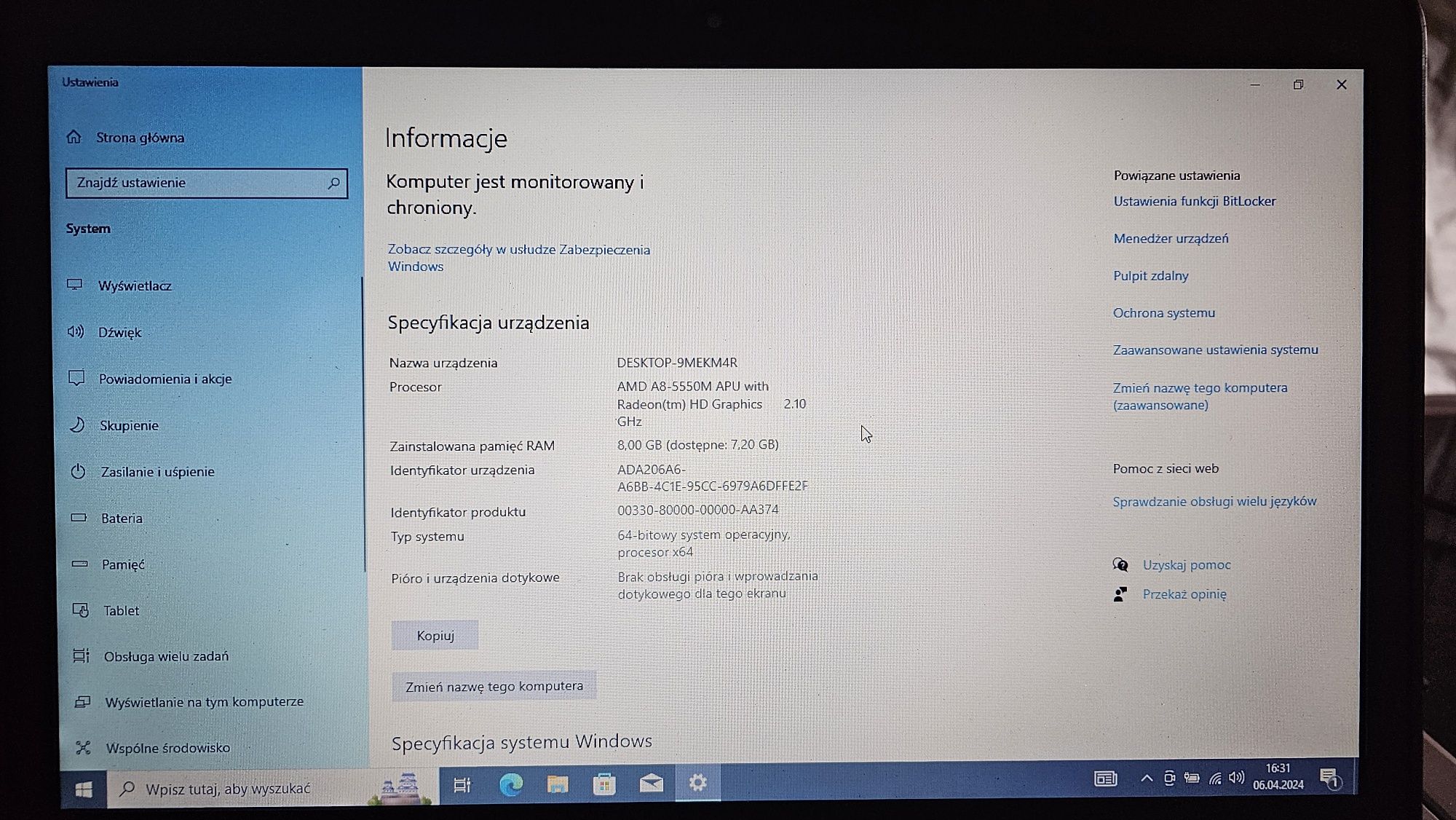The image size is (1456, 820).
Task: Open Ochrona systemu link
Action: [x=1163, y=313]
